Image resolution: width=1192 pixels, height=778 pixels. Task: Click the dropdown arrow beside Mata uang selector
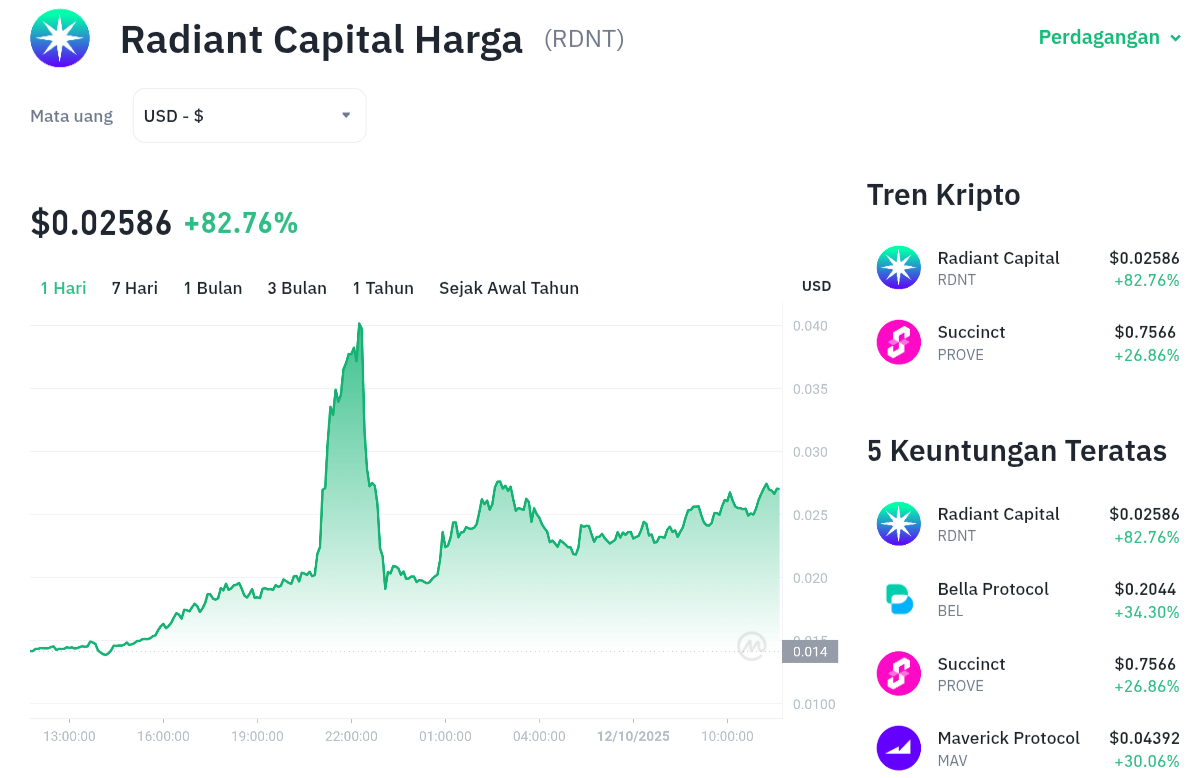(345, 115)
